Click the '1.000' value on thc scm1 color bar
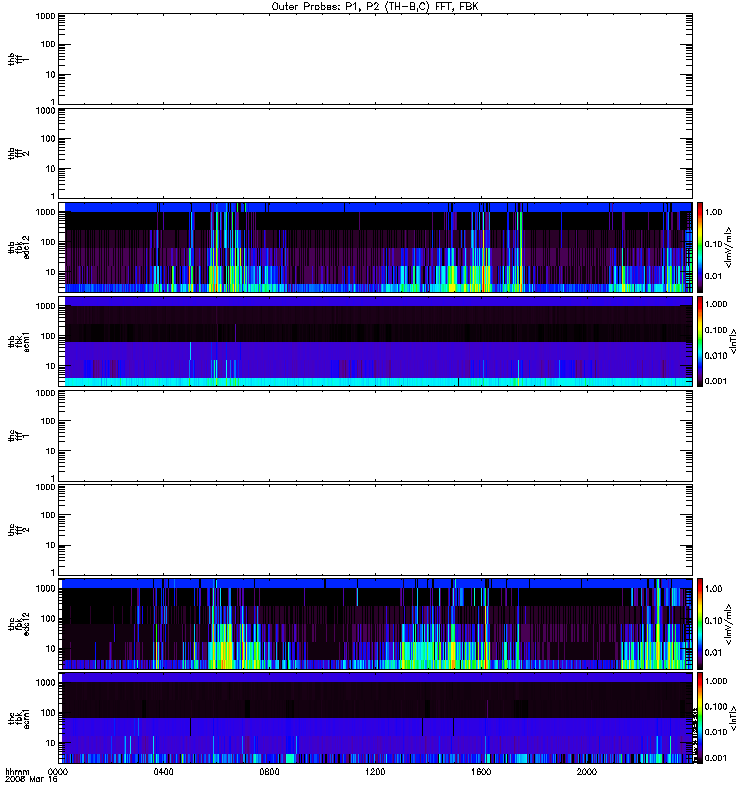 tap(716, 681)
